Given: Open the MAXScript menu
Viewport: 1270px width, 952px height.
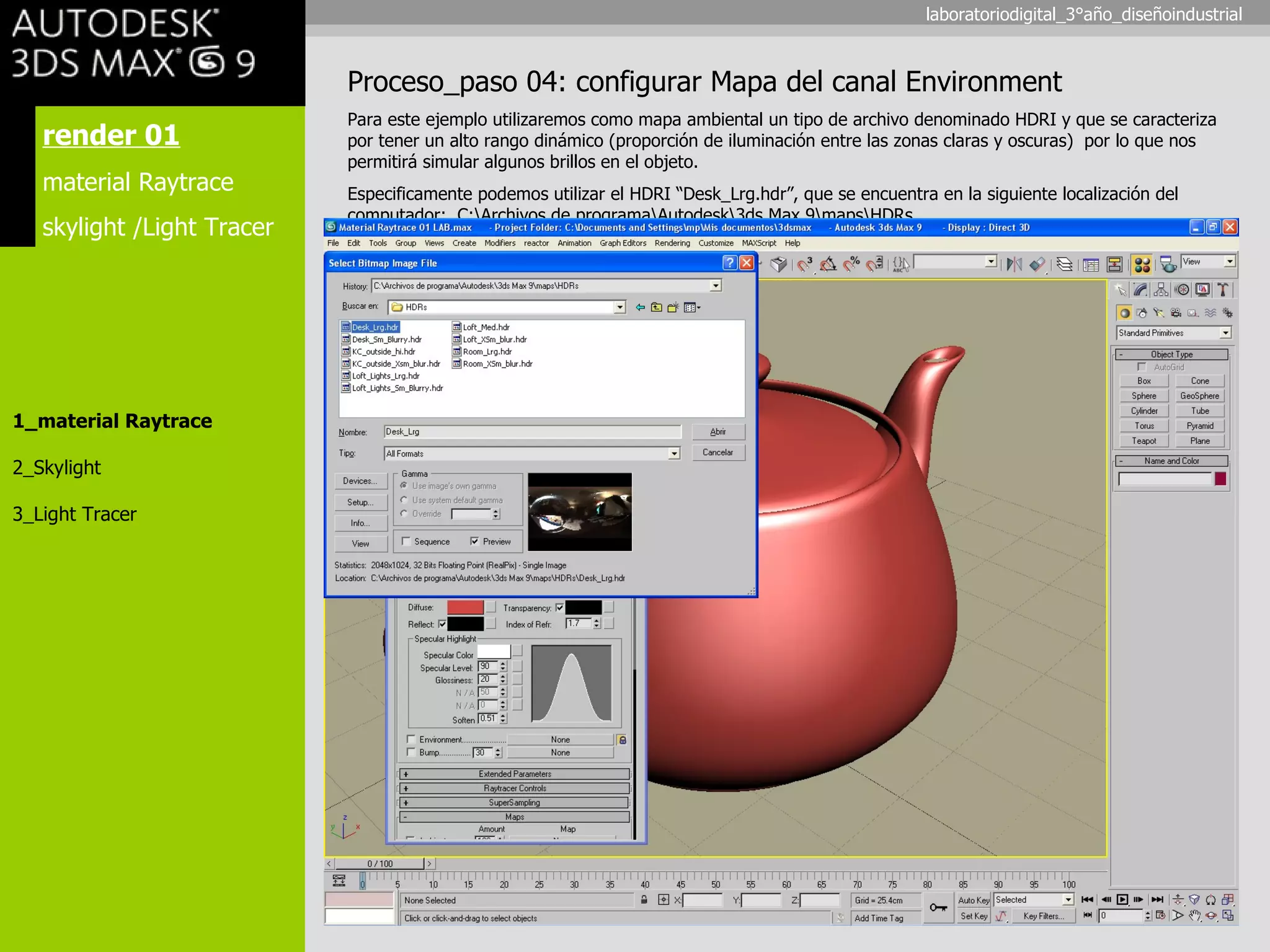Looking at the screenshot, I should tap(759, 243).
